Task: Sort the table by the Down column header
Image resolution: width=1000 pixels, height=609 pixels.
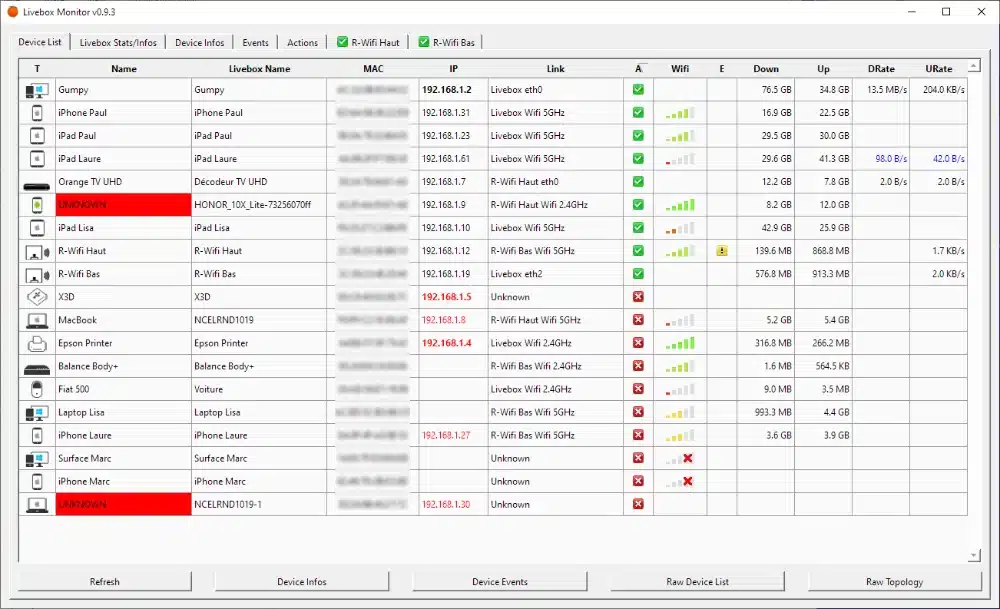Action: pos(765,68)
